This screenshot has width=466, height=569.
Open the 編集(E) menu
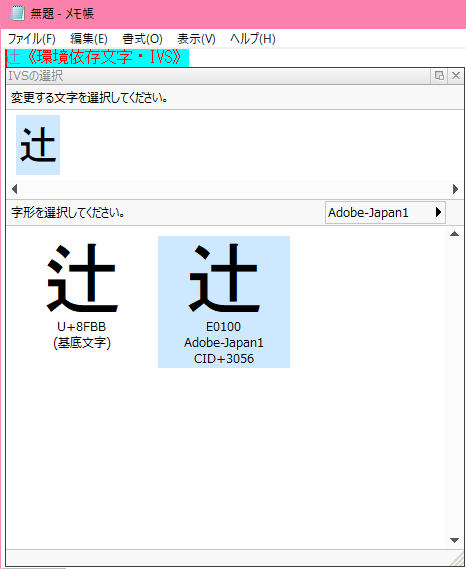click(x=89, y=38)
